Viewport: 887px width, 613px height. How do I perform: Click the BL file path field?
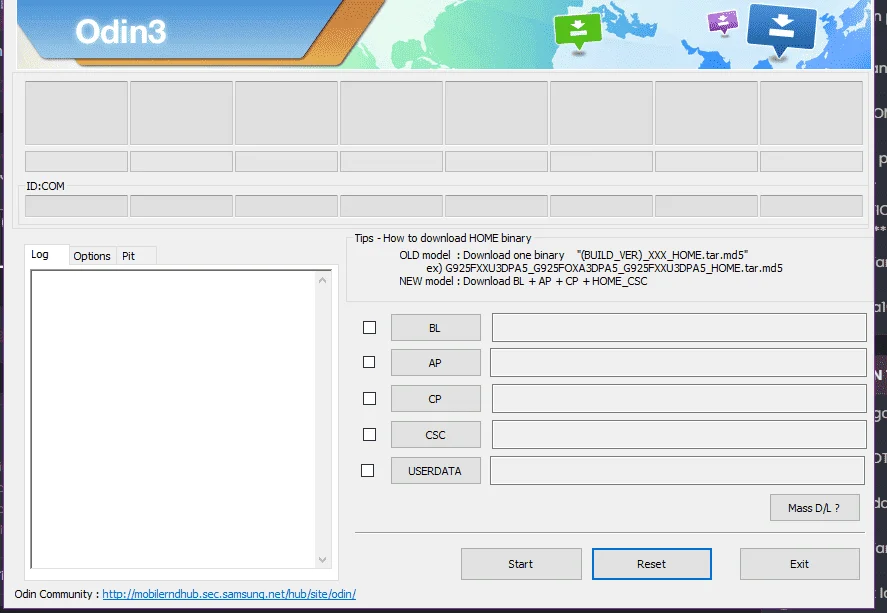point(679,328)
